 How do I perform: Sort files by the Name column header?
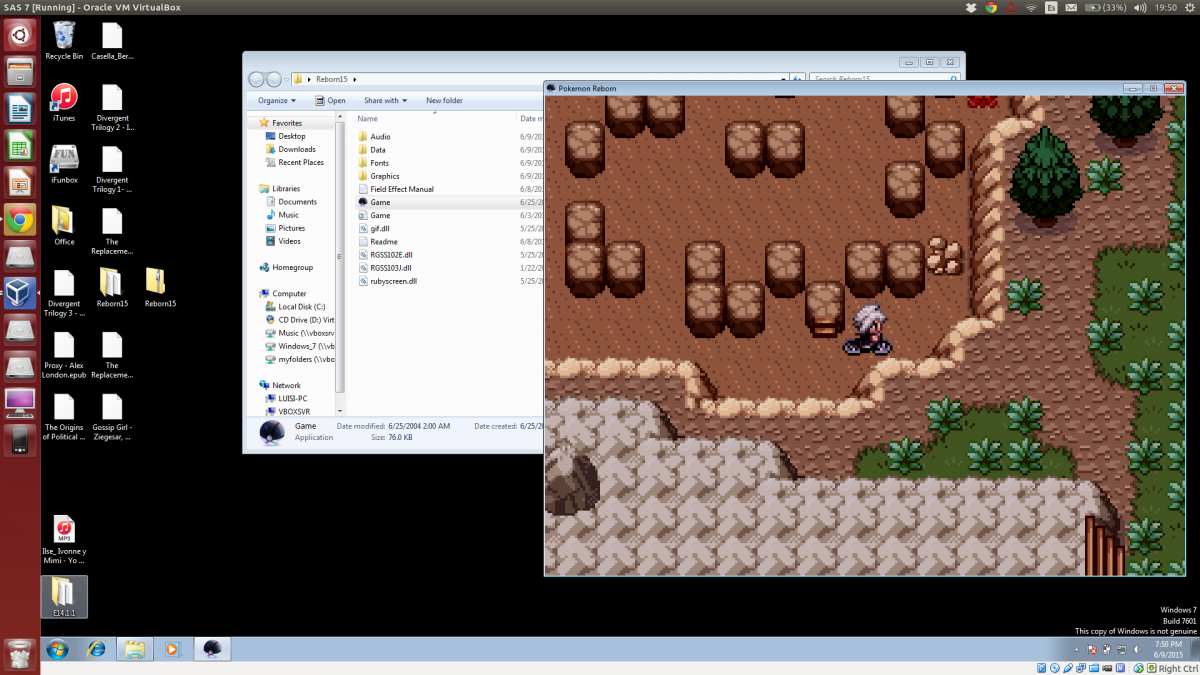click(368, 118)
